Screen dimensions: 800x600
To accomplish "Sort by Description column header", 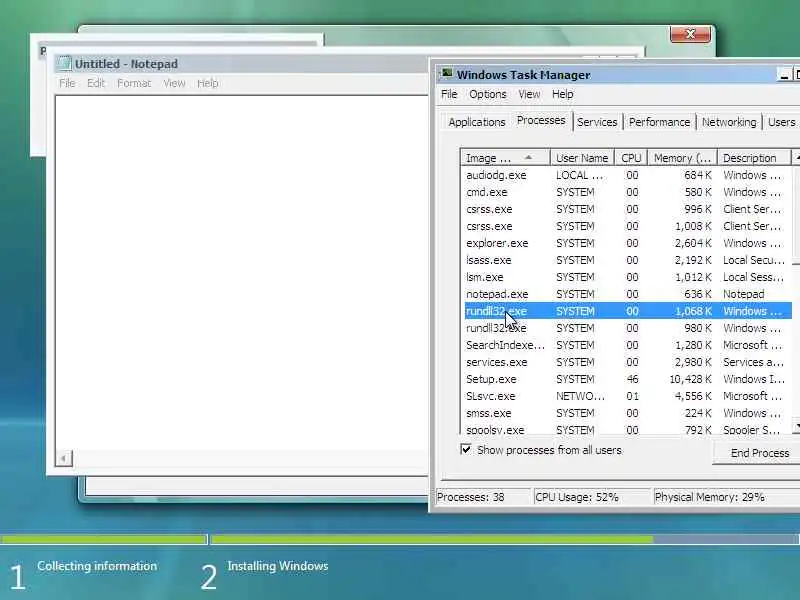I will click(754, 158).
